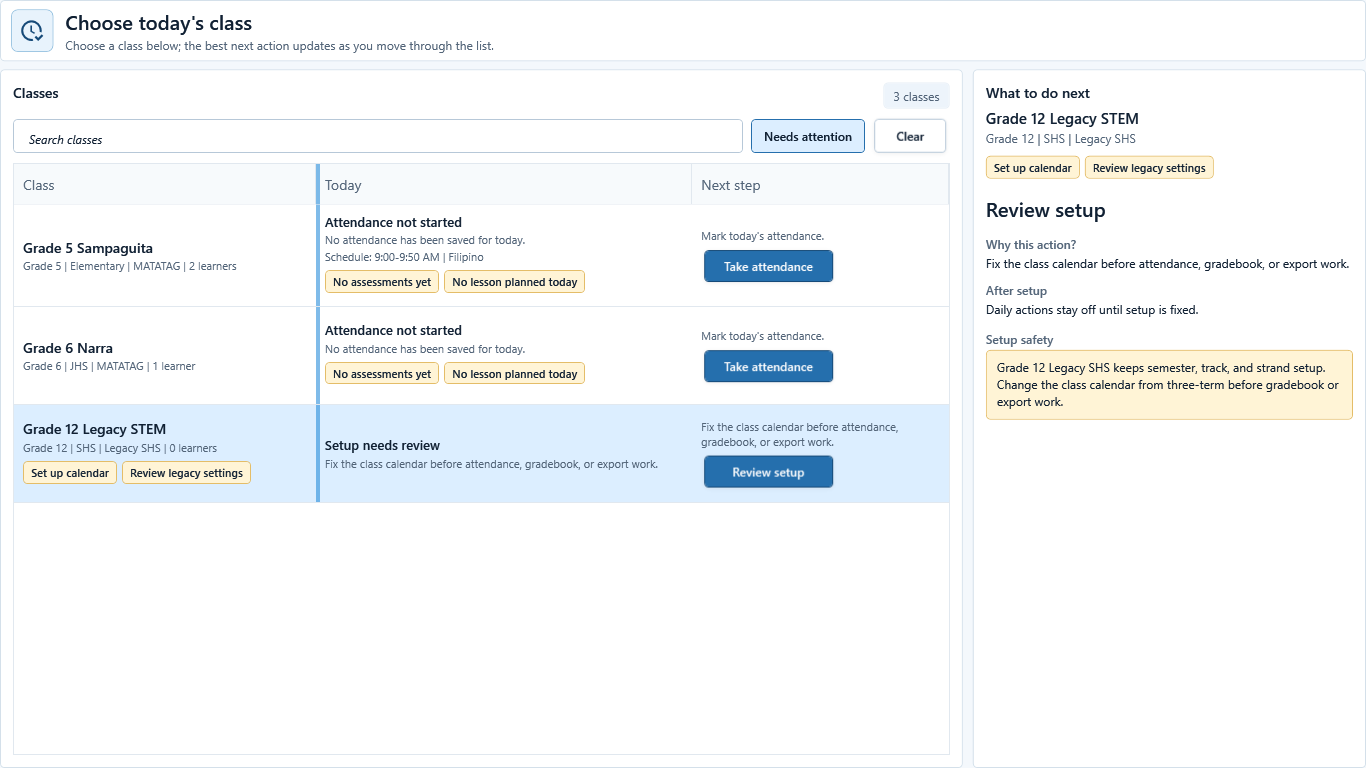
Task: Click the Setup needs review status
Action: pyautogui.click(x=382, y=446)
